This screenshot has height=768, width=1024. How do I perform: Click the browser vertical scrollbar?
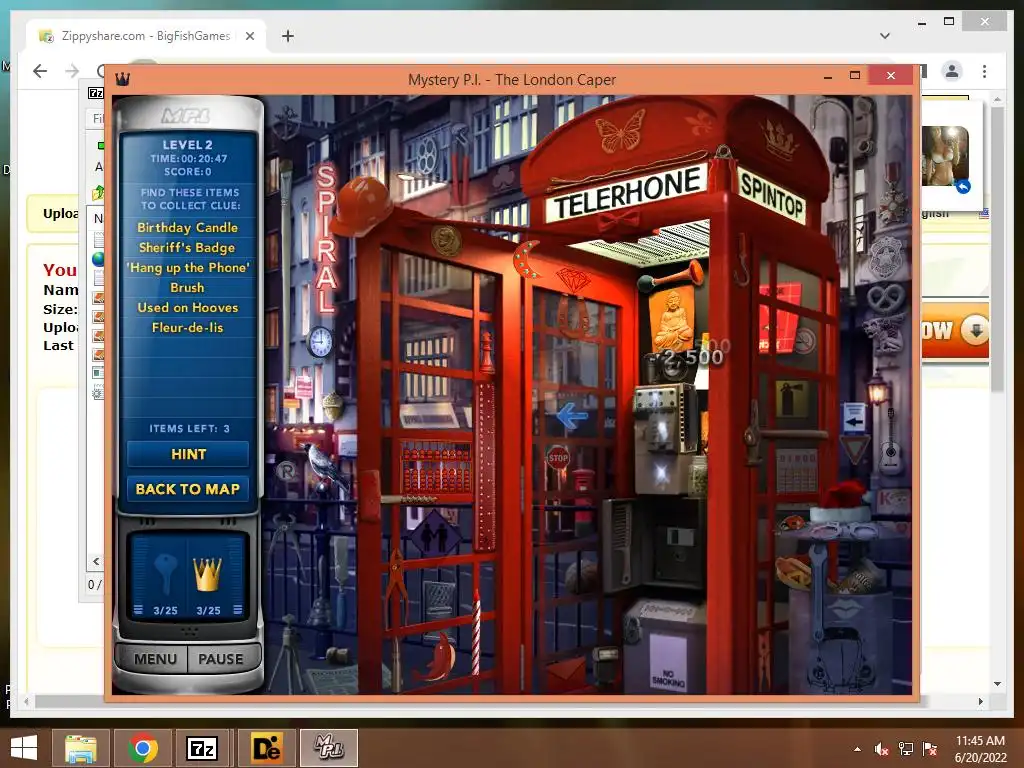pos(997,248)
